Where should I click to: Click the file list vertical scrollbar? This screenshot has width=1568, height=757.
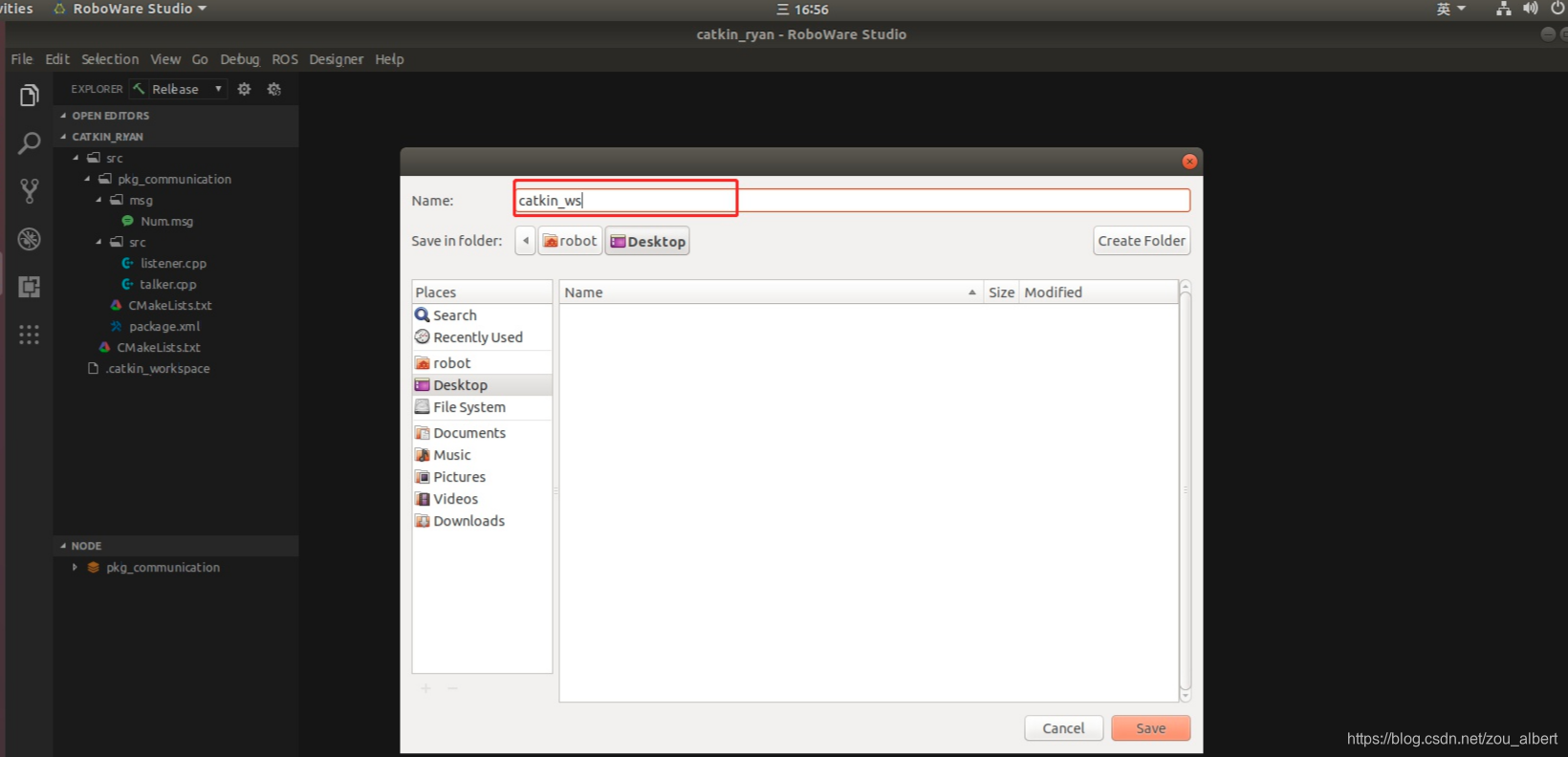[x=1186, y=491]
